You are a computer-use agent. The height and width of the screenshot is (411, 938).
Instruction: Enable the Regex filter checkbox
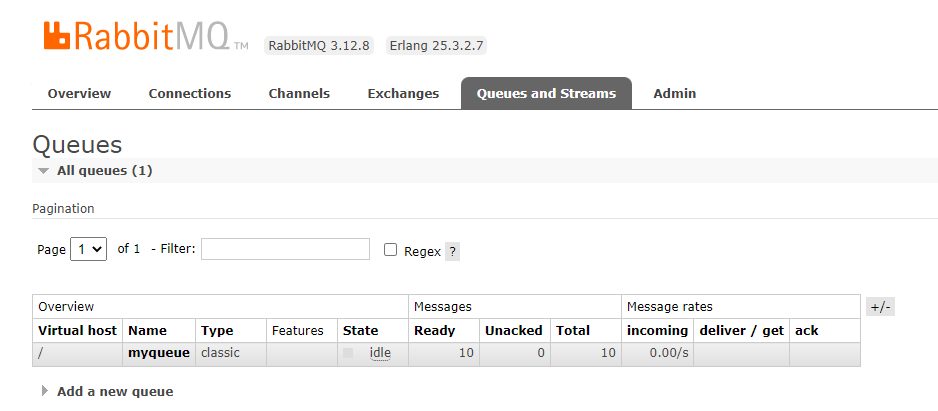(391, 250)
